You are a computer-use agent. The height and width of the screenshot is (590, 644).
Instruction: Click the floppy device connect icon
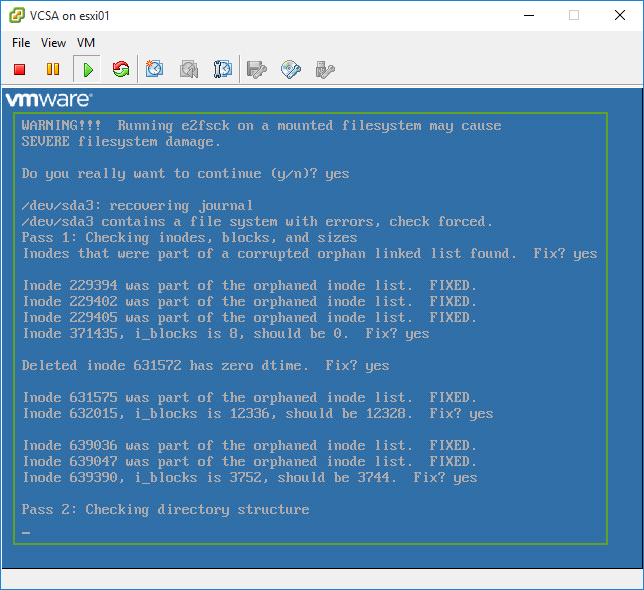click(x=257, y=69)
